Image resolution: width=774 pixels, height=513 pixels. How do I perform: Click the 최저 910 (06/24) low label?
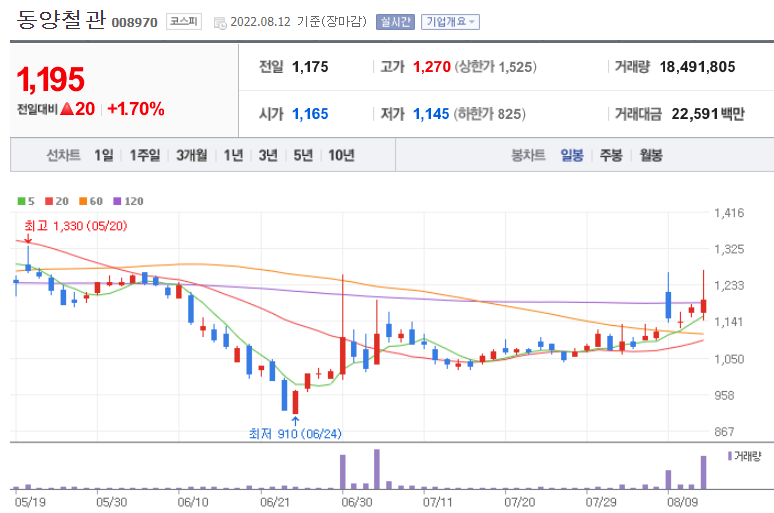coord(295,434)
